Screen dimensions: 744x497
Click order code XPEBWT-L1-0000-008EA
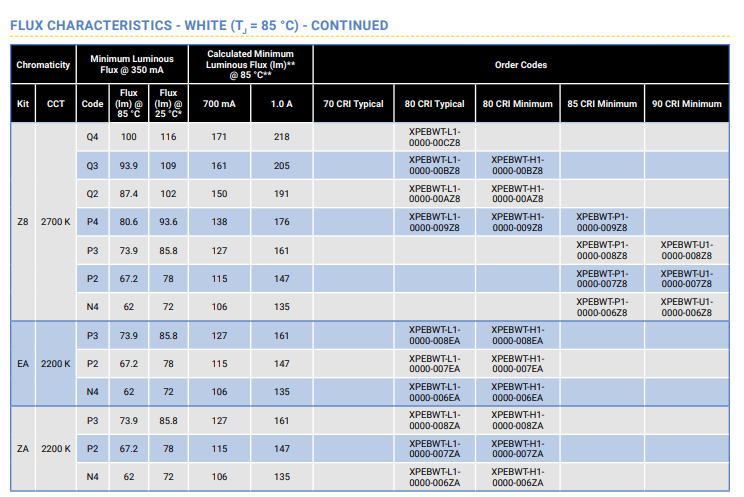pyautogui.click(x=435, y=335)
